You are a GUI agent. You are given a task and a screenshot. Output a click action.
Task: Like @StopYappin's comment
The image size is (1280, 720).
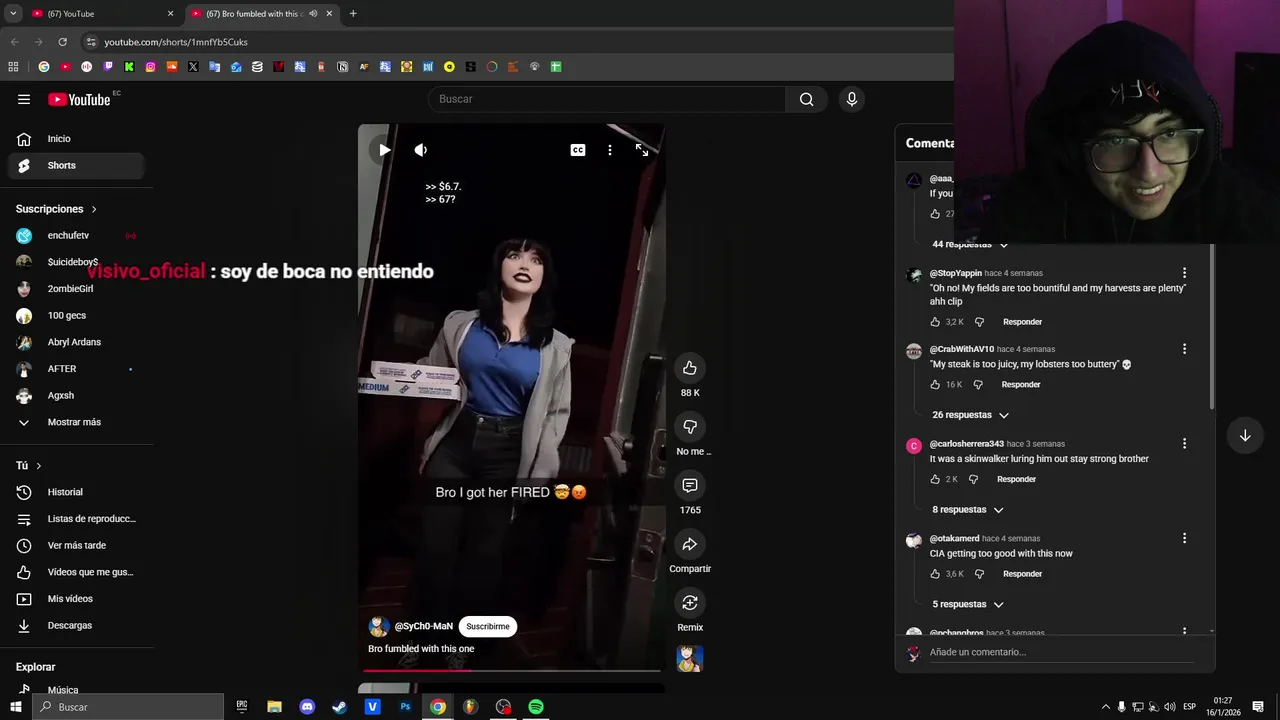(935, 322)
